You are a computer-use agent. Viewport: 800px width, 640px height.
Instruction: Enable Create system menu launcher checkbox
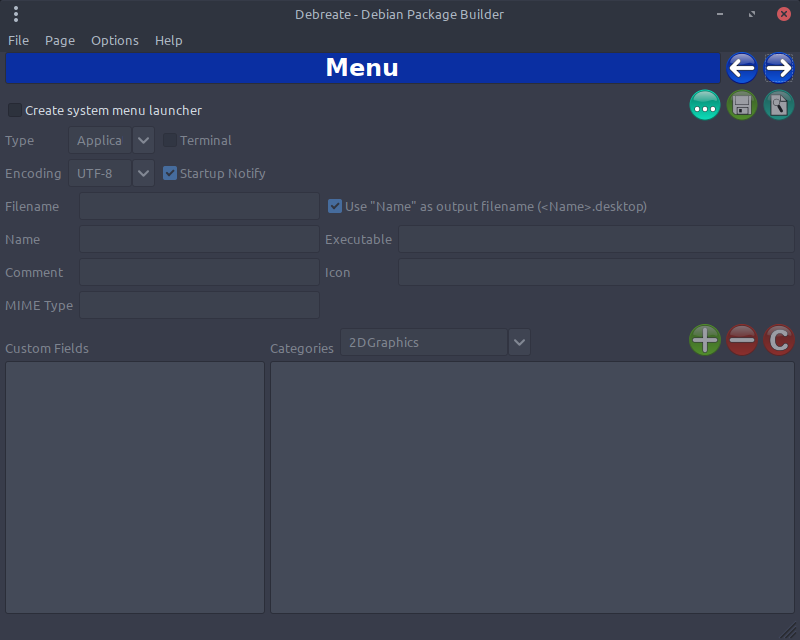pos(15,111)
